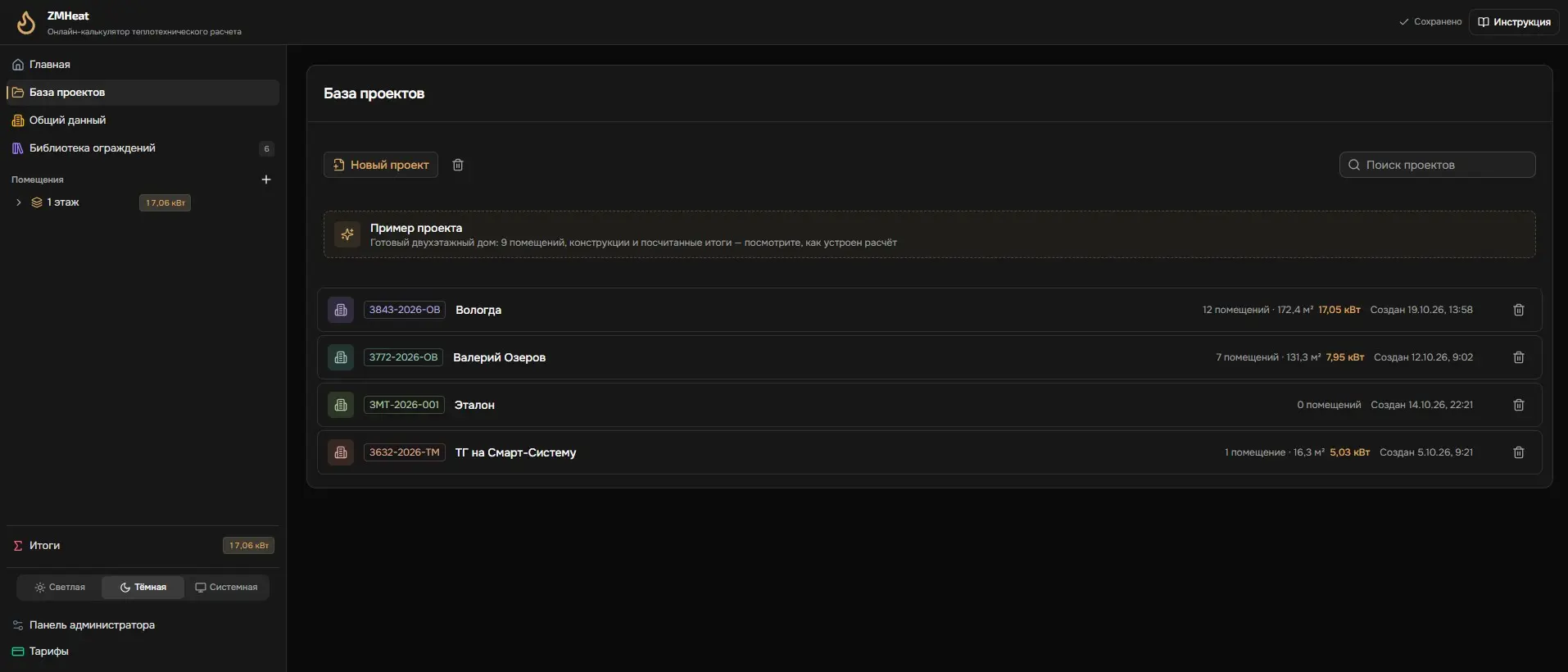
Task: Open the Инструкция guide button
Action: 1514,22
